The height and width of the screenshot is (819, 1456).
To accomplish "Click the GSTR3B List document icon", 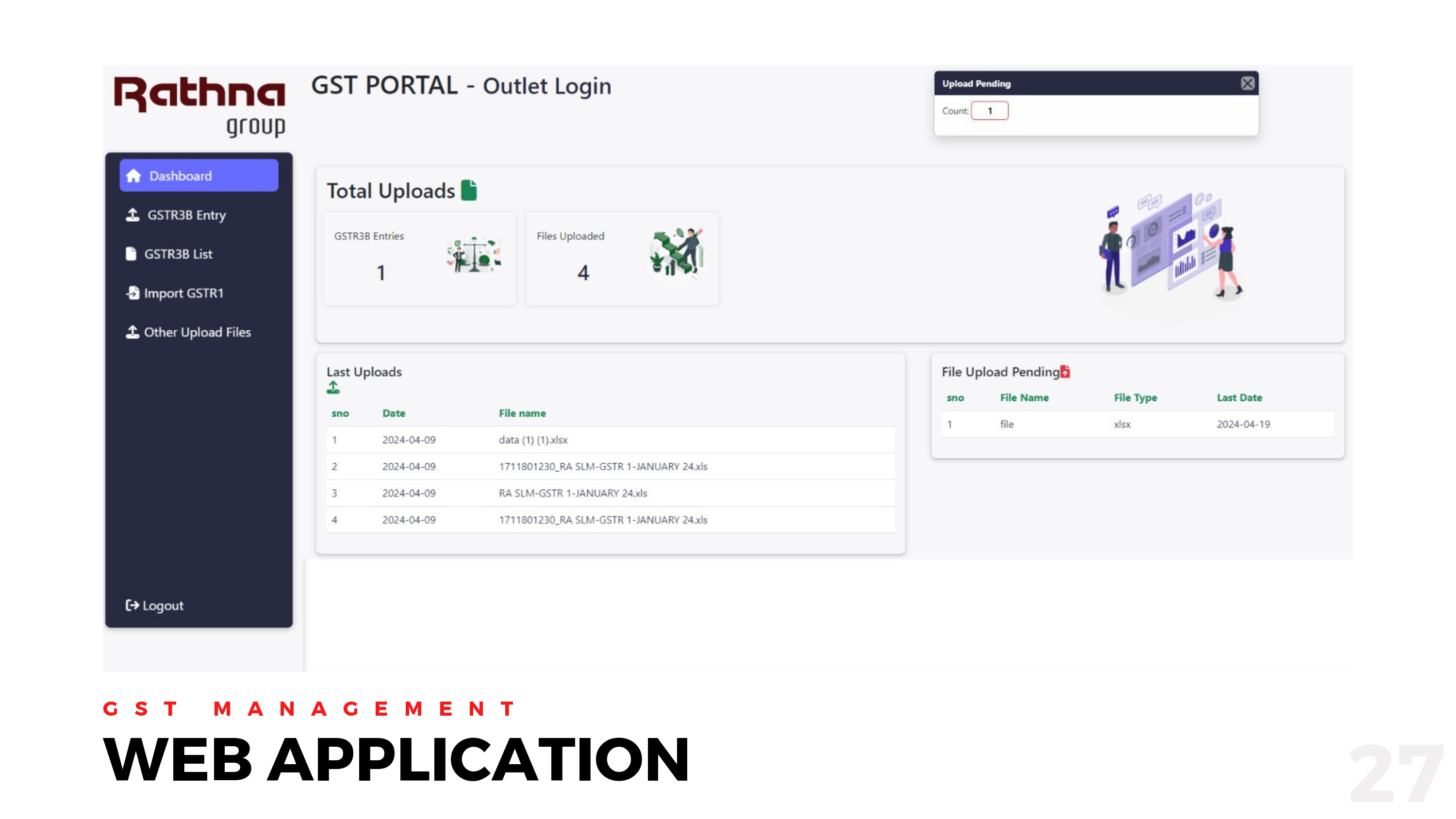I will click(131, 254).
